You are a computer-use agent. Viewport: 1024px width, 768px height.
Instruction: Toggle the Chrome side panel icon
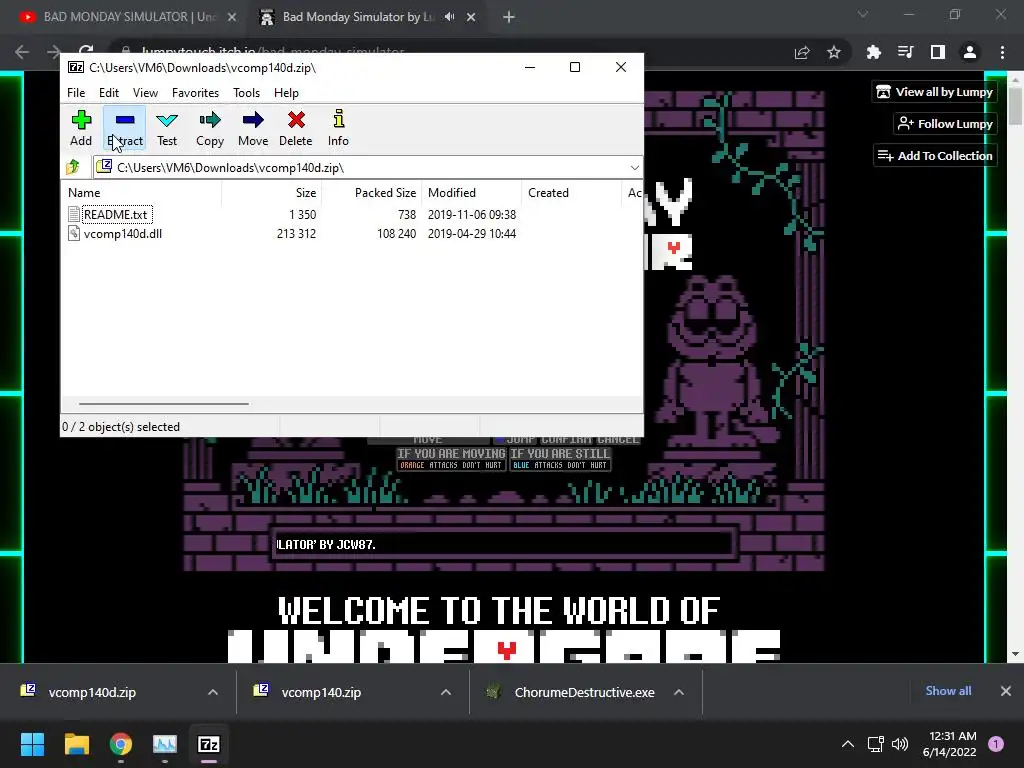point(938,52)
